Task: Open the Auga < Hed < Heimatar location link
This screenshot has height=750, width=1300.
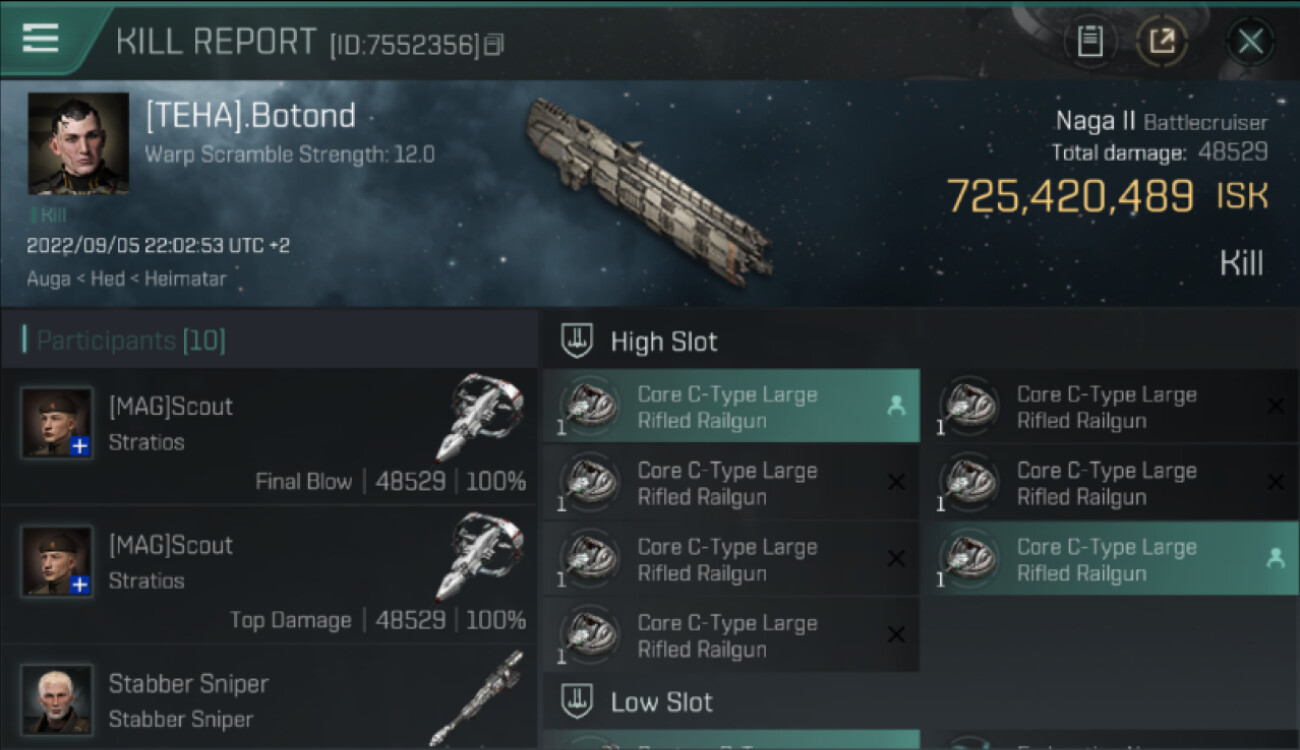Action: [x=127, y=279]
